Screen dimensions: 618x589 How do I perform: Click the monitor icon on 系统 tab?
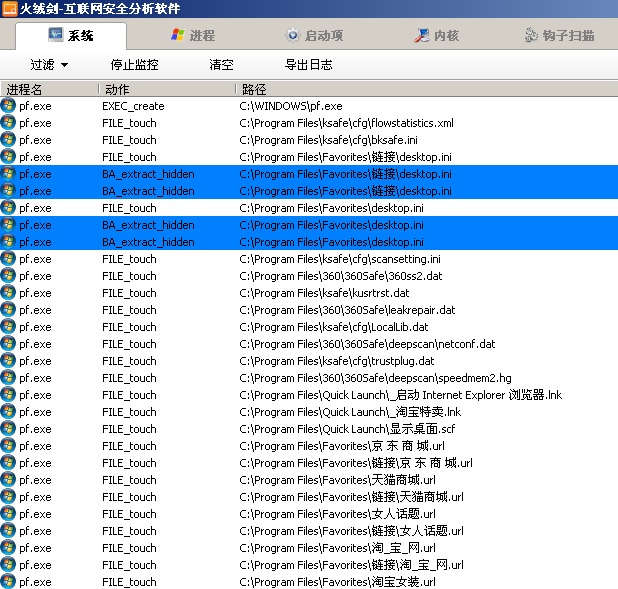[x=56, y=35]
